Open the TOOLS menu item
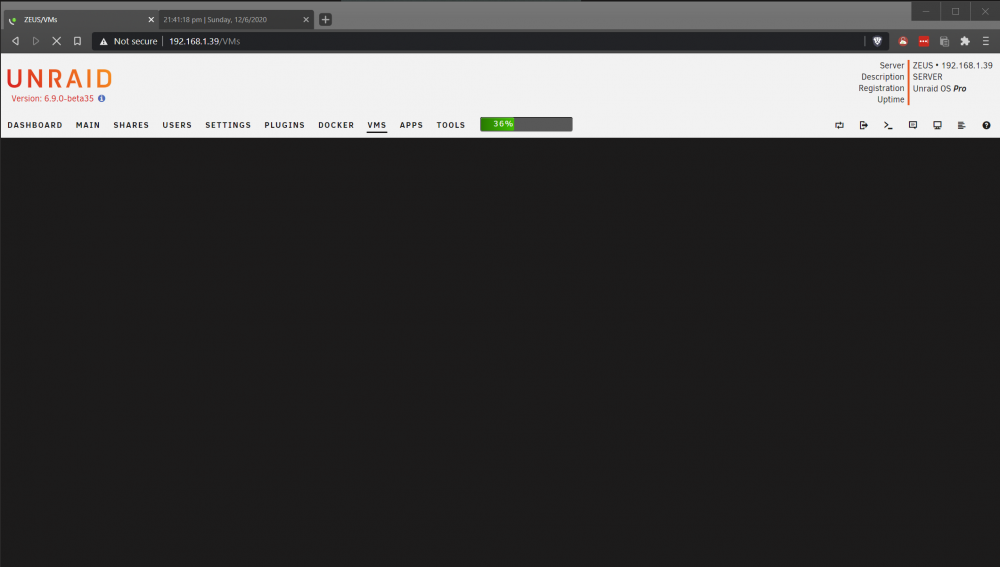Screen dimensions: 1000x567 pos(451,125)
